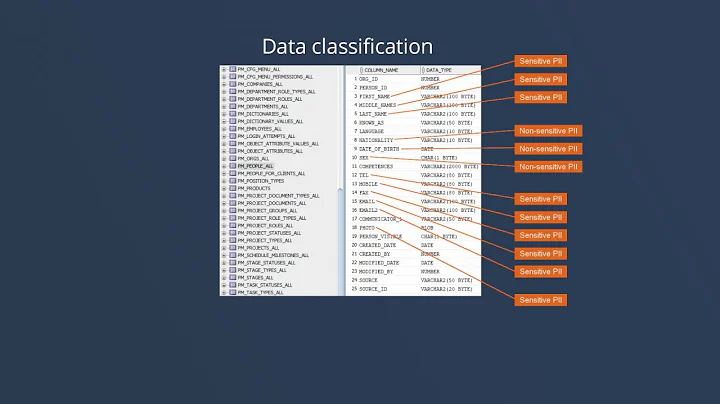
Task: Click the MODIFIED_BY column name cell
Action: [x=376, y=271]
